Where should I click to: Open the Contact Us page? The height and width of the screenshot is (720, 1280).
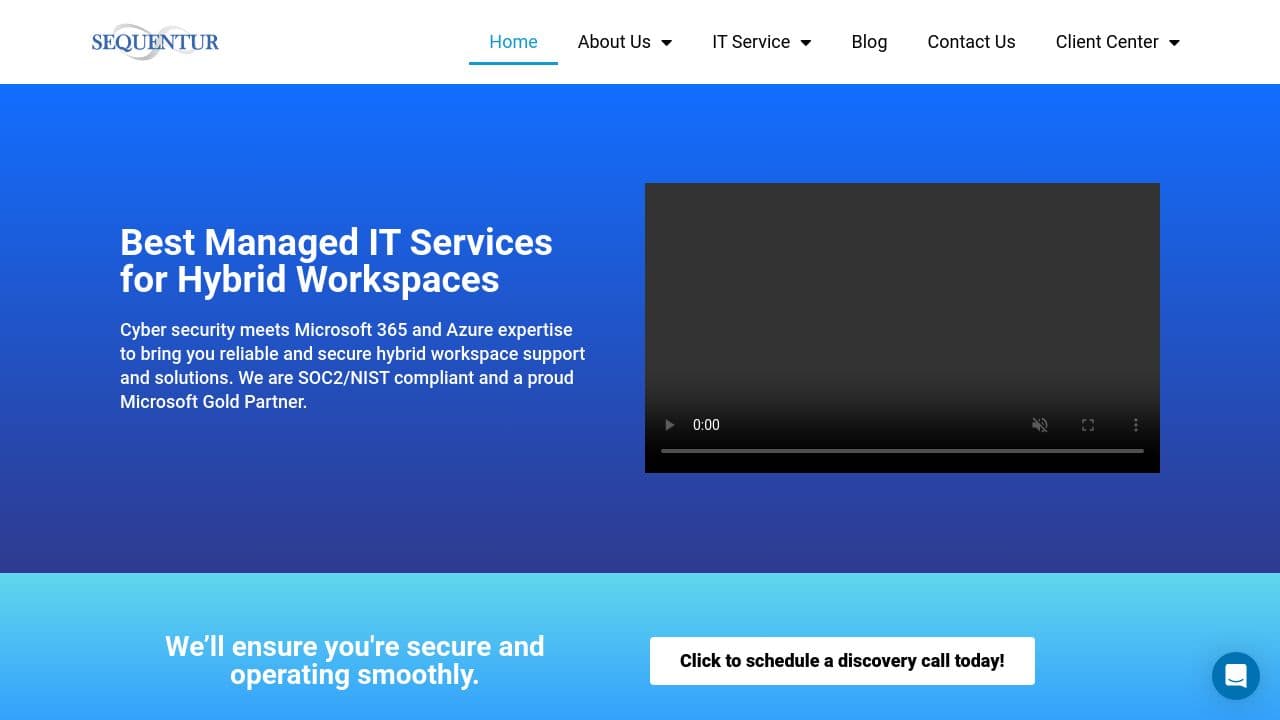coord(971,42)
